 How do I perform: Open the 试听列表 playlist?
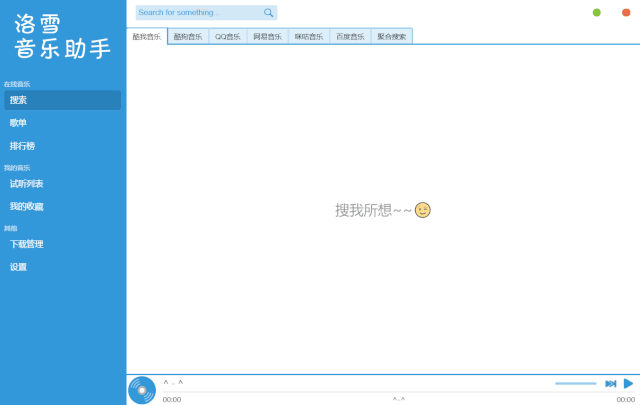tap(27, 184)
